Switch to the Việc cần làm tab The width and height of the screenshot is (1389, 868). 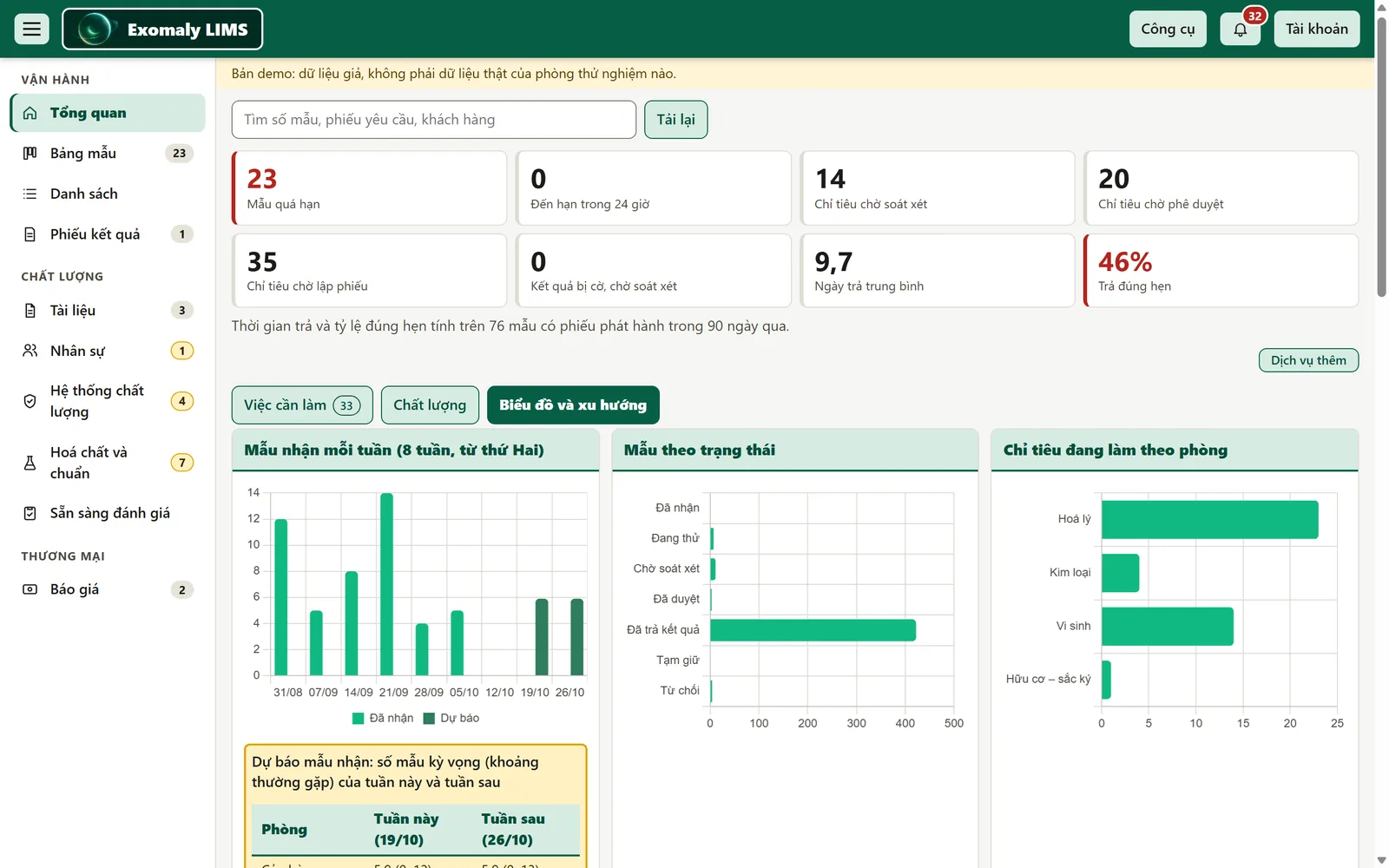click(x=302, y=405)
